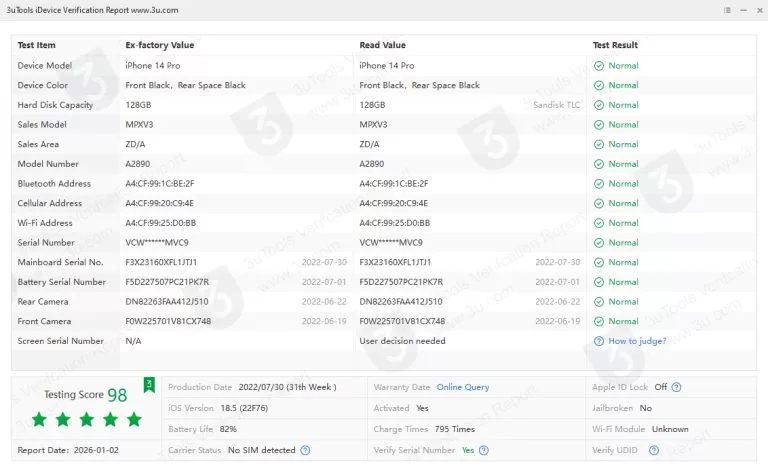
Task: Click the Normal check icon for Serial Number
Action: (x=598, y=243)
